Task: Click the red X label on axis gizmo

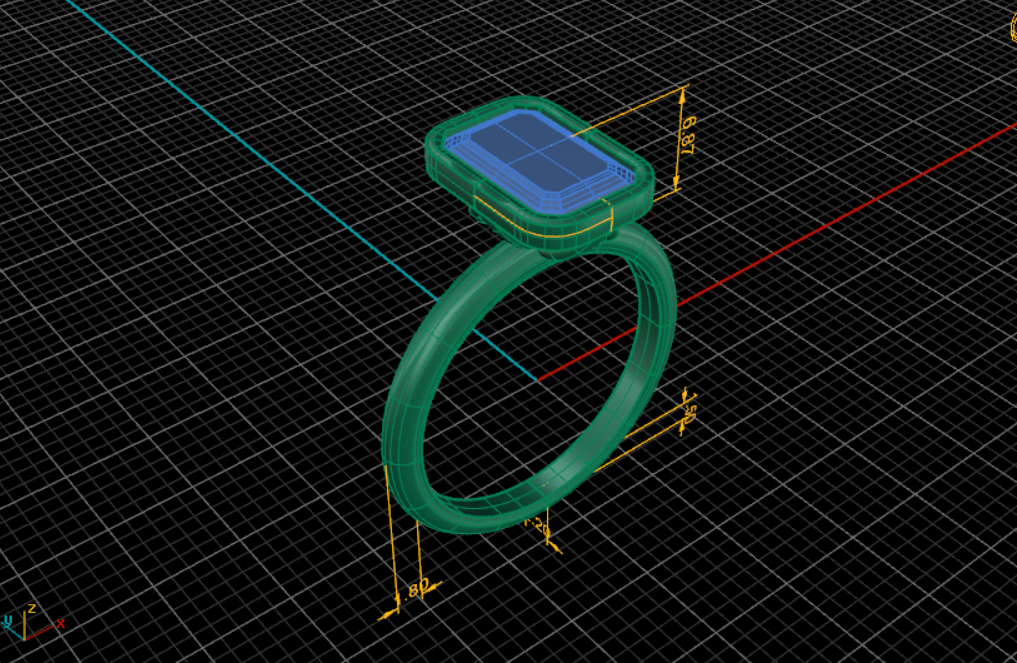Action: [60, 624]
